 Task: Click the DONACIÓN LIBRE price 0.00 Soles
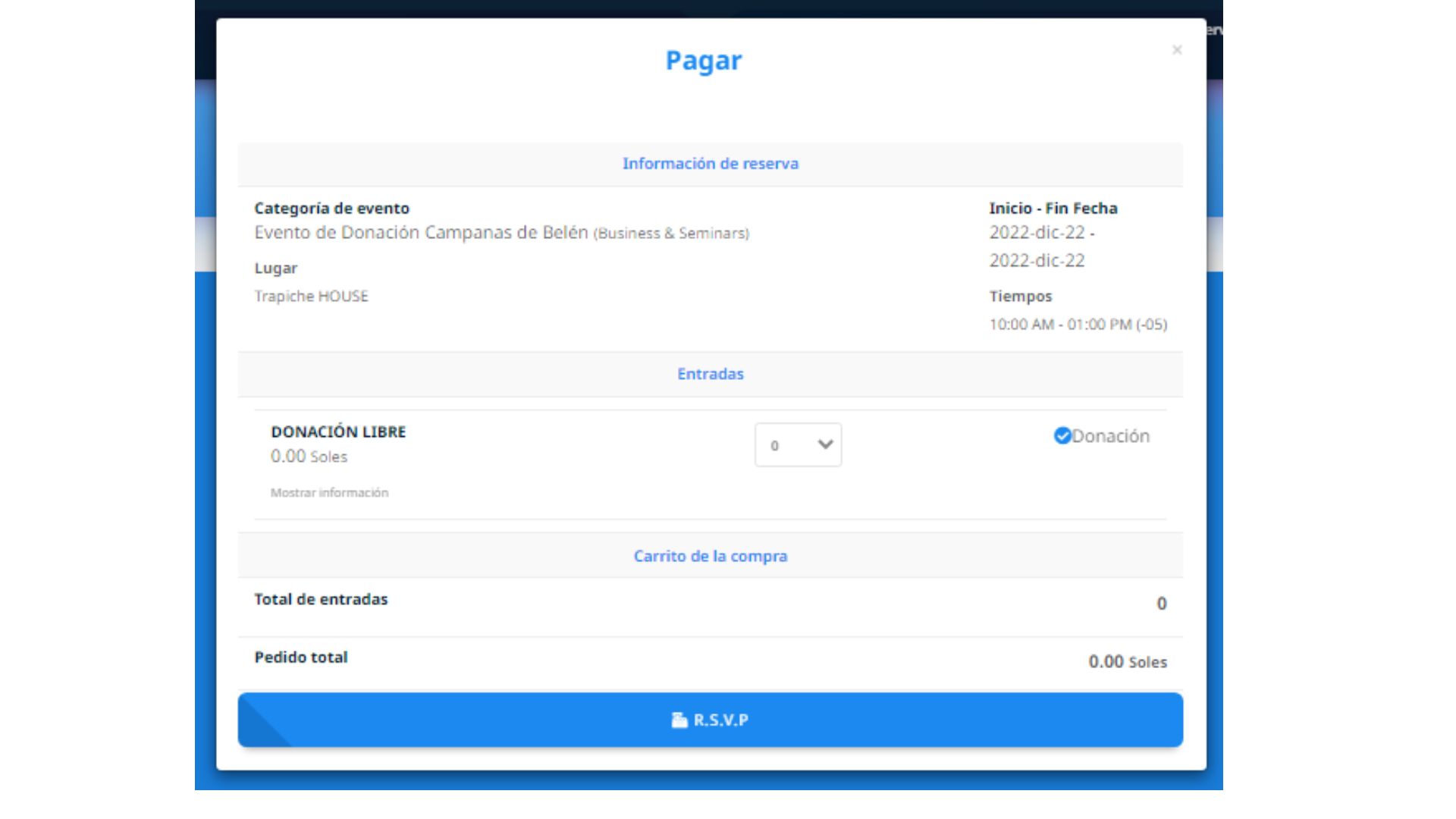[308, 456]
